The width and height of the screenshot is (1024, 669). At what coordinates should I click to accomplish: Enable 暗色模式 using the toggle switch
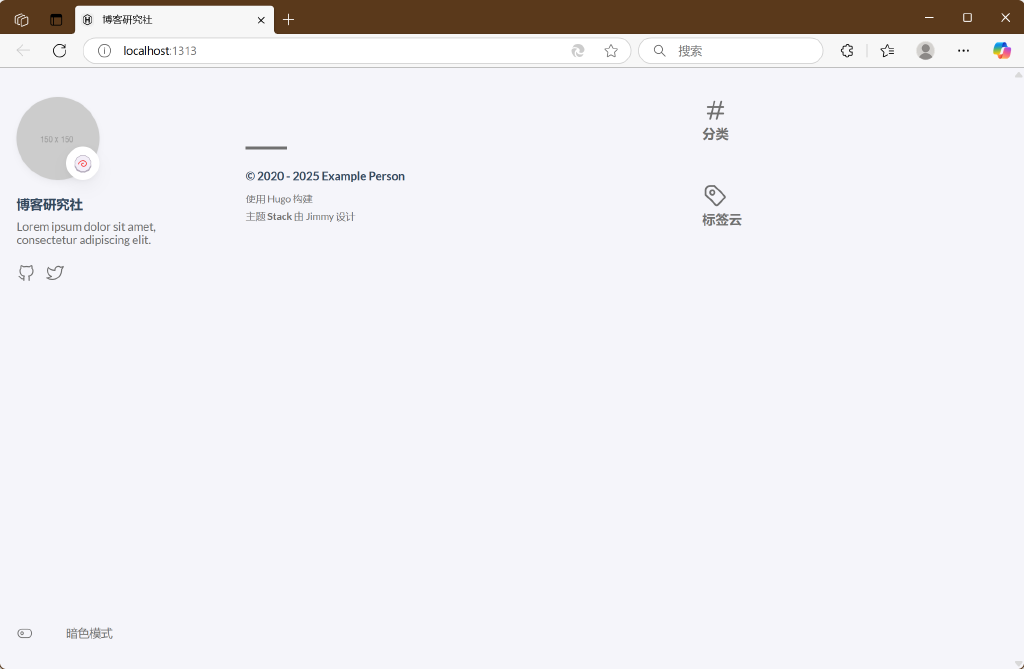point(24,632)
